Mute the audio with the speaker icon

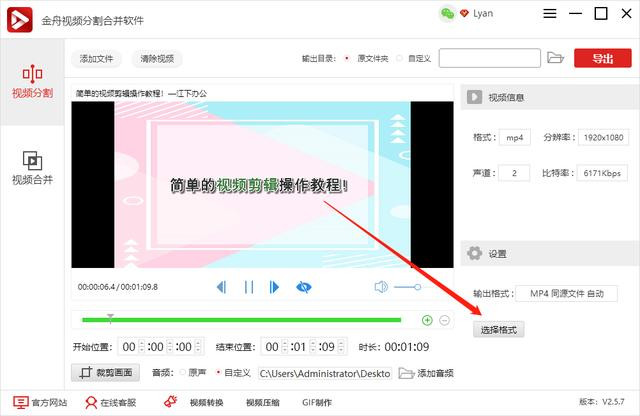click(381, 287)
